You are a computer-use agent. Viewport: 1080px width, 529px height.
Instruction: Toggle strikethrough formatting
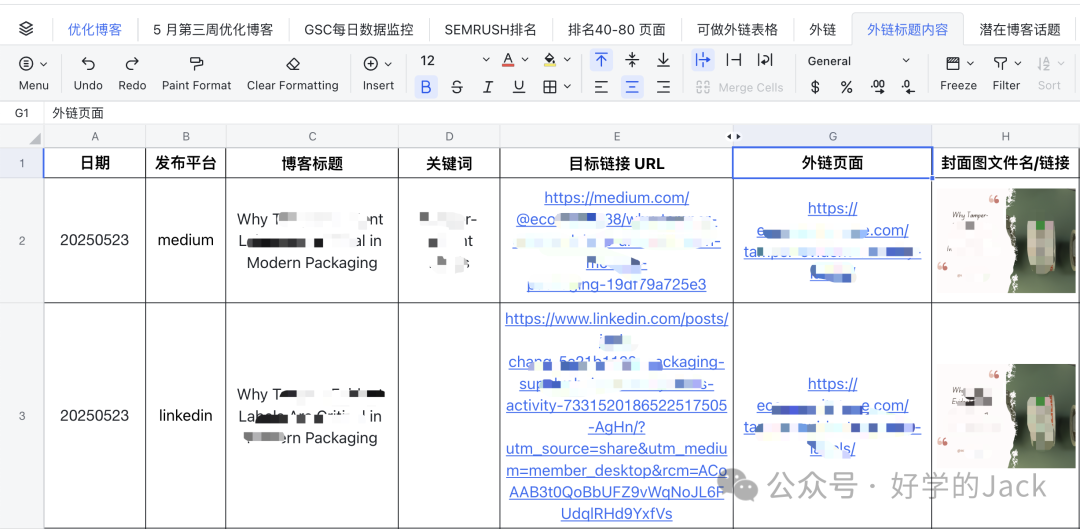457,87
